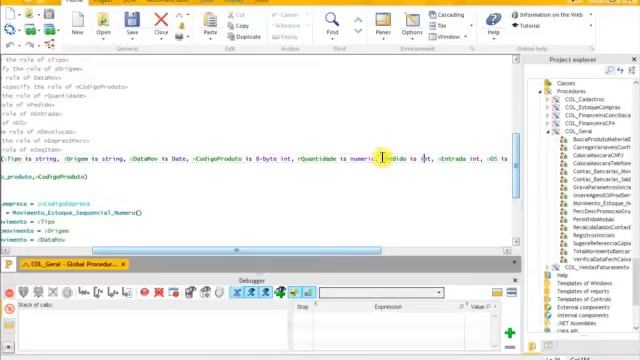Click the red stop-debug circle icon
The image size is (640, 360).
[x=9, y=293]
